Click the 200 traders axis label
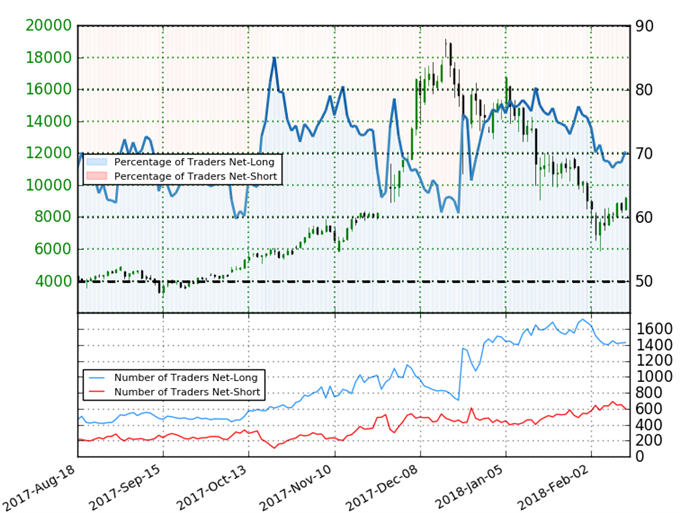This screenshot has width=680, height=513. (649, 441)
